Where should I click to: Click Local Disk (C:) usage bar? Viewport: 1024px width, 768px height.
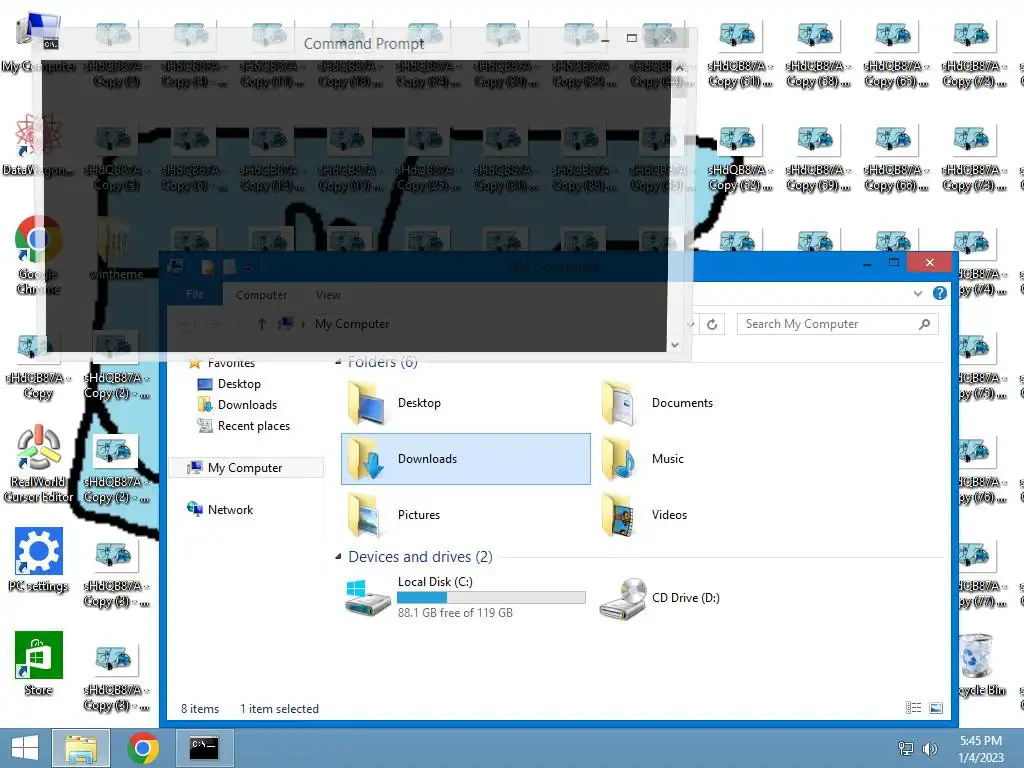(x=491, y=597)
